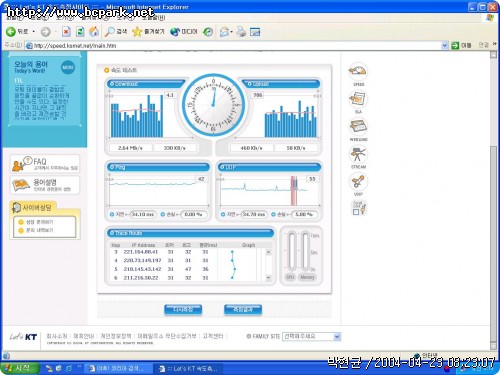Viewport: 500px width, 375px height.
Task: Open the Home page icon in the toolbar
Action: point(94,32)
